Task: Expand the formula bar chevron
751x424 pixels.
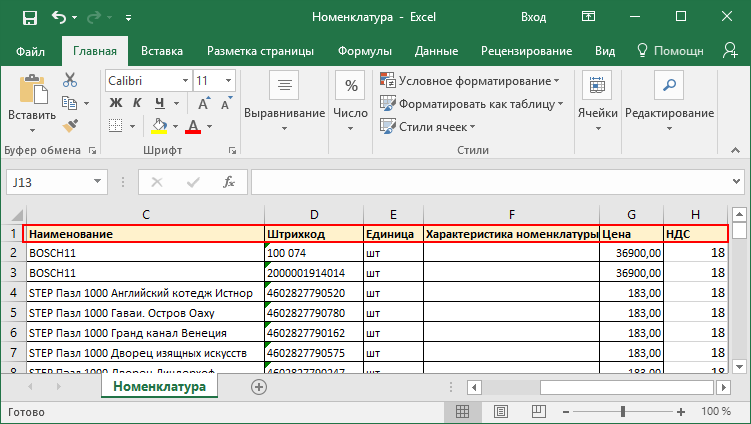Action: tap(737, 182)
